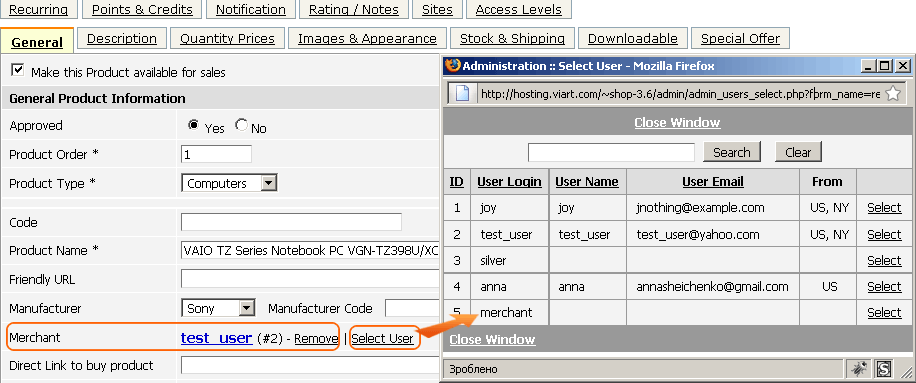Open the Special Offer tab

[x=740, y=39]
